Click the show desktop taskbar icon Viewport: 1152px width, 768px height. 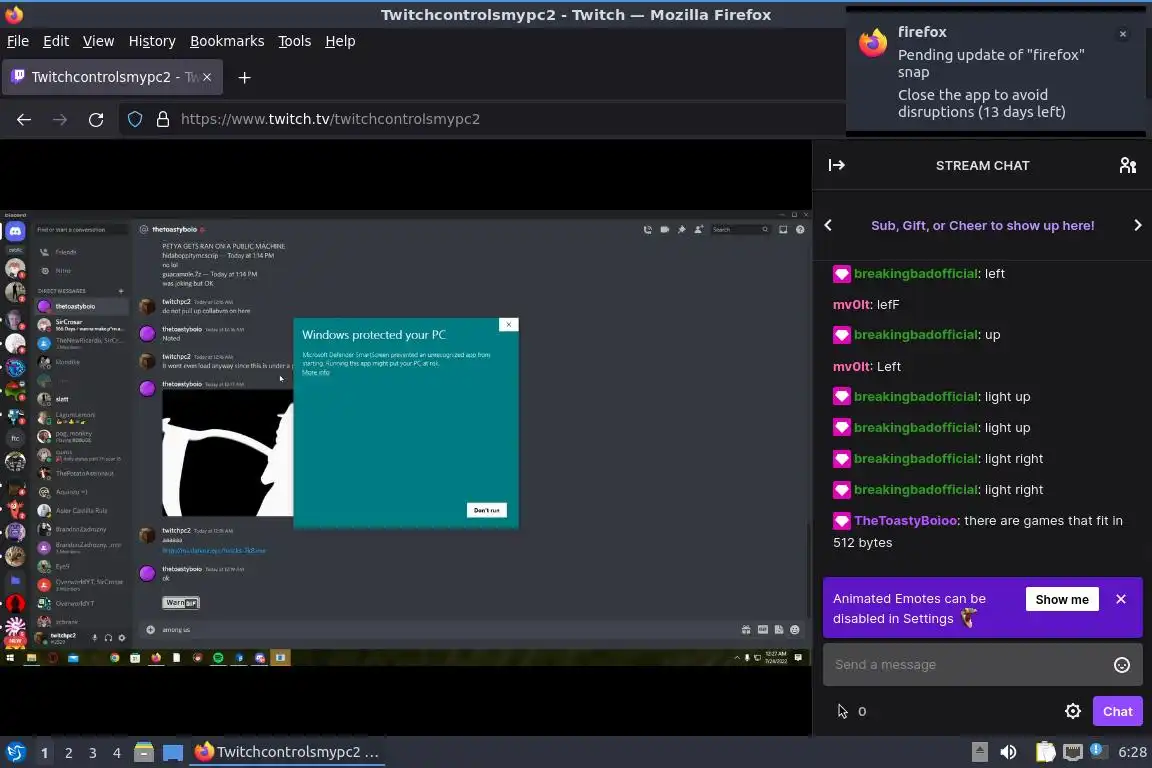(x=173, y=753)
